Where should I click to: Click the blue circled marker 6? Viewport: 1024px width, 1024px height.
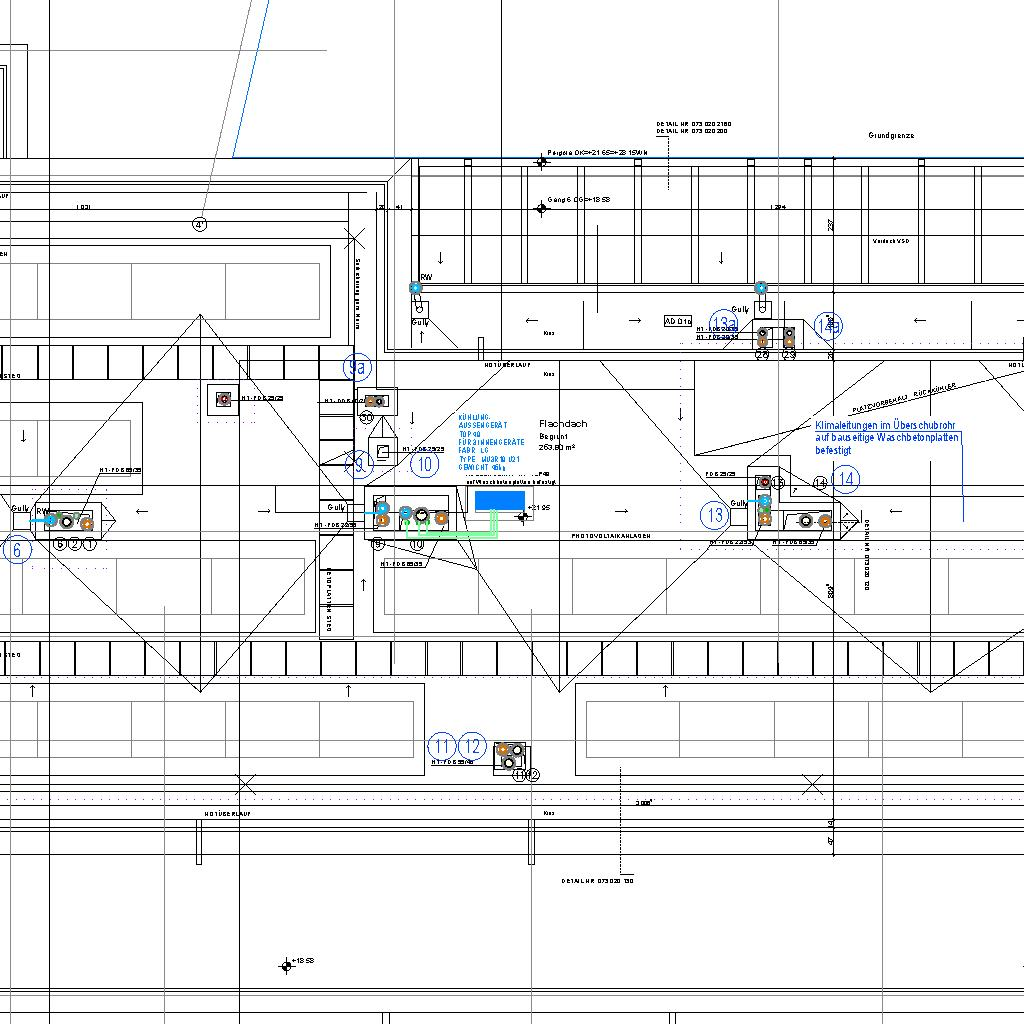[x=17, y=549]
